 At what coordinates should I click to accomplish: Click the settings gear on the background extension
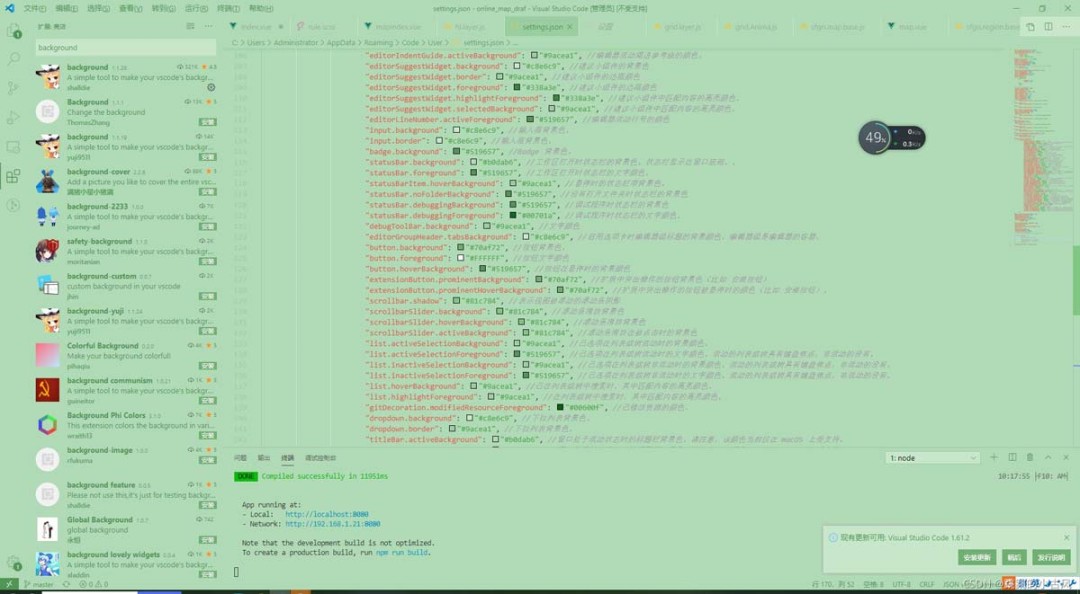coord(211,87)
